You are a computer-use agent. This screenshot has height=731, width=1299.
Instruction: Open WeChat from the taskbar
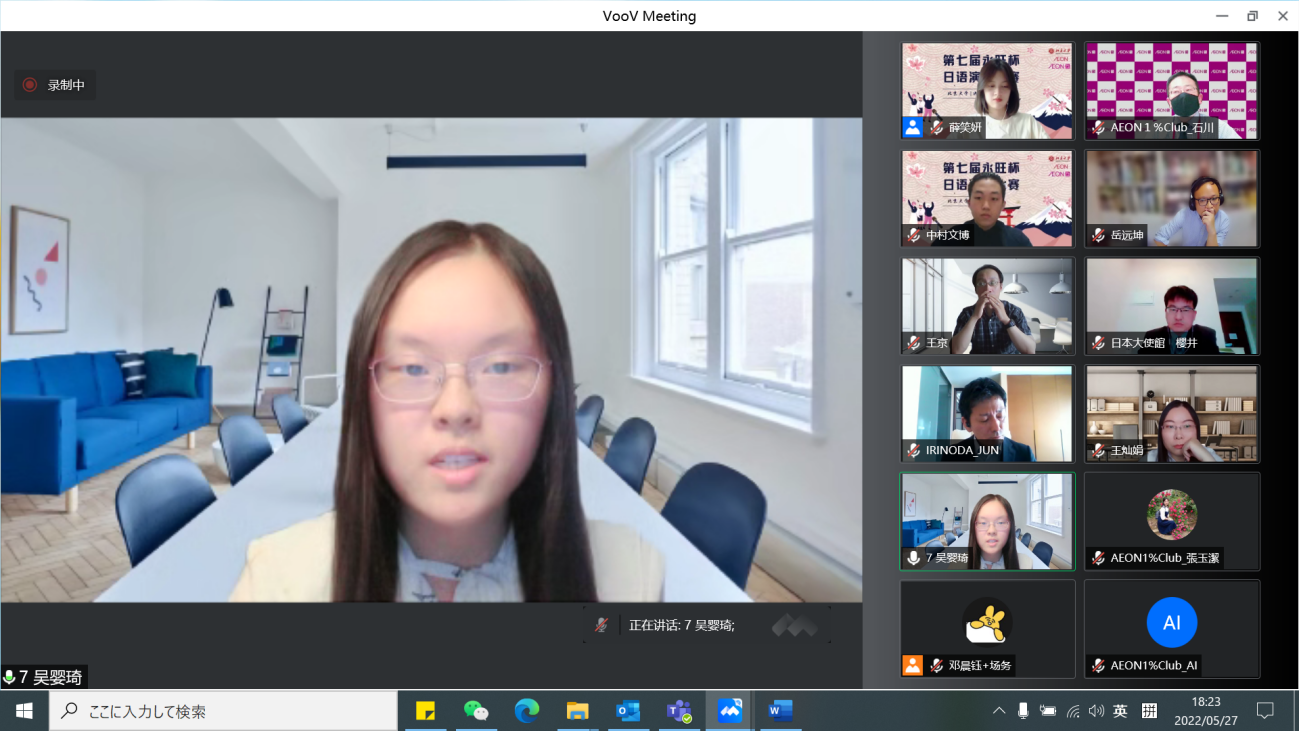pyautogui.click(x=475, y=711)
